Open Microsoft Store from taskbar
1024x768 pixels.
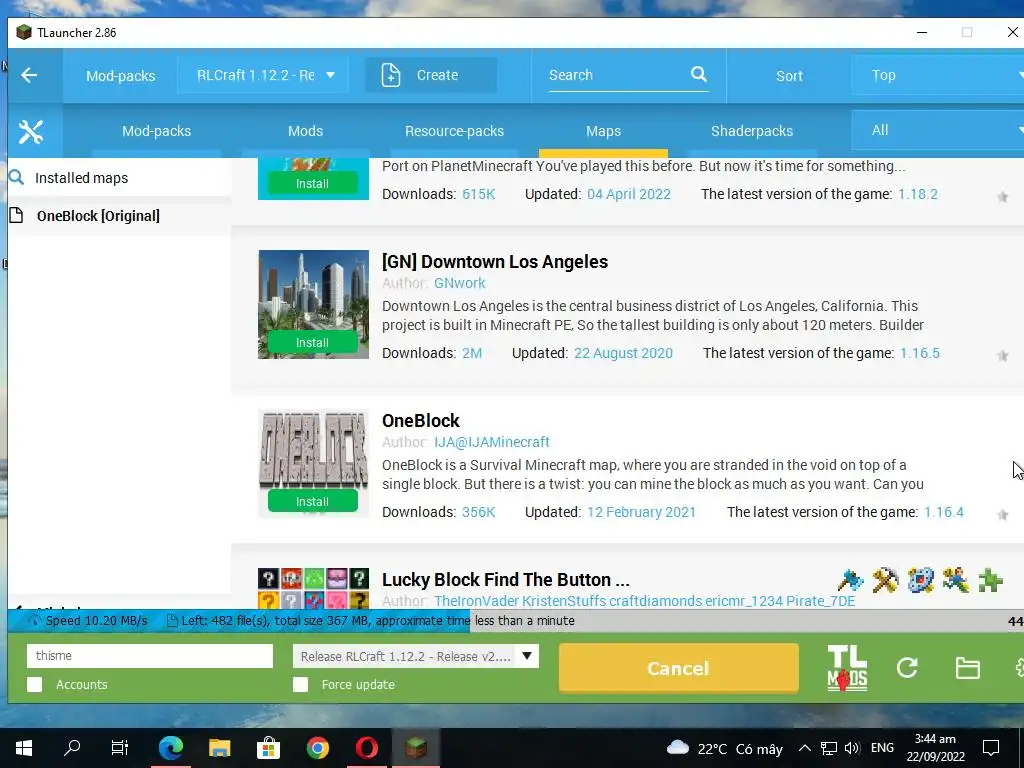[x=268, y=748]
